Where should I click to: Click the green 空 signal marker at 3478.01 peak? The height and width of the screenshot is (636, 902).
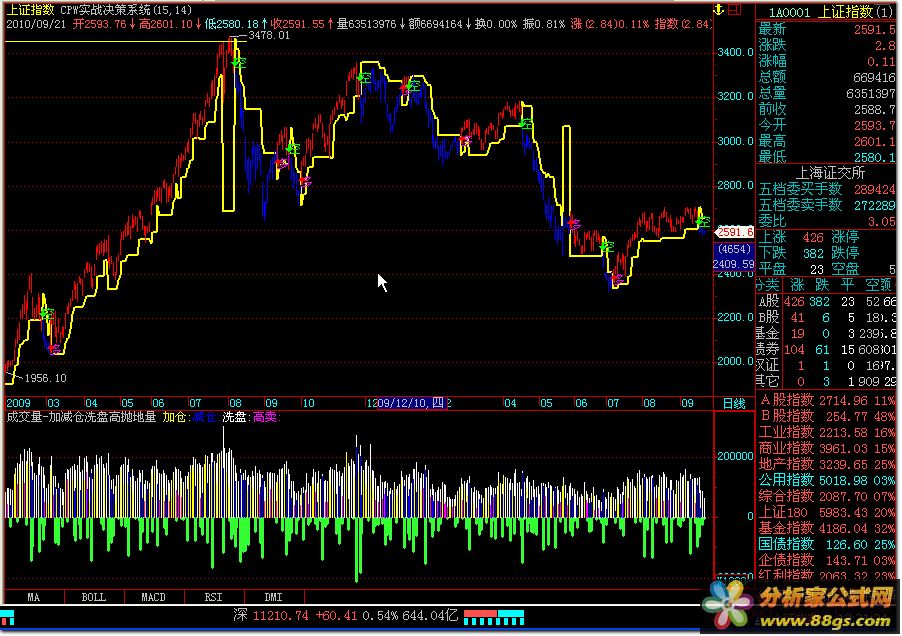click(x=239, y=62)
